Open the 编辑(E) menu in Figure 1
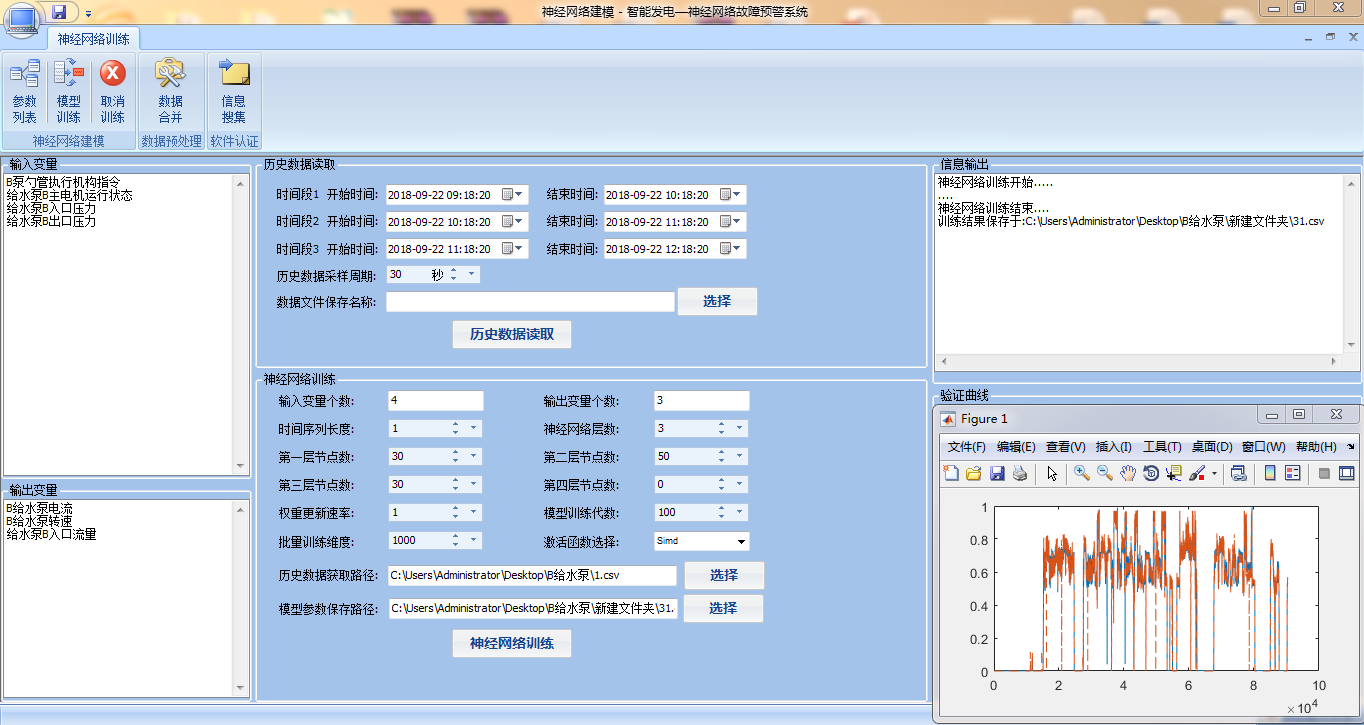 (1016, 446)
